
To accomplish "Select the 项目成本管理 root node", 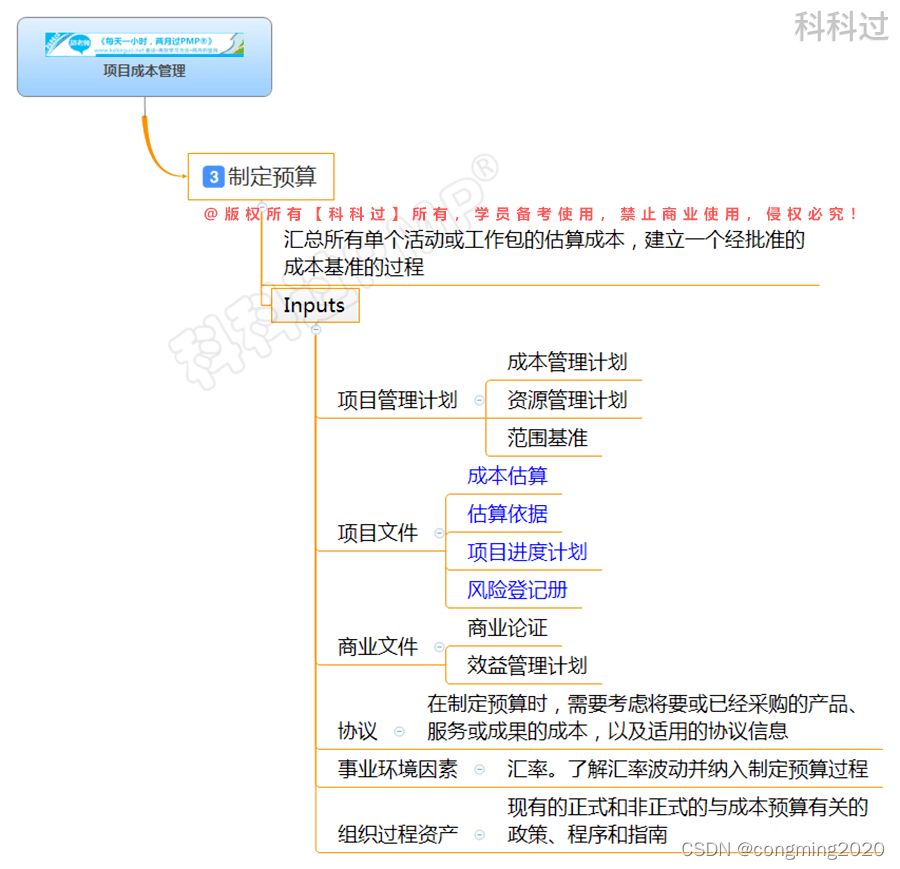I will click(143, 72).
